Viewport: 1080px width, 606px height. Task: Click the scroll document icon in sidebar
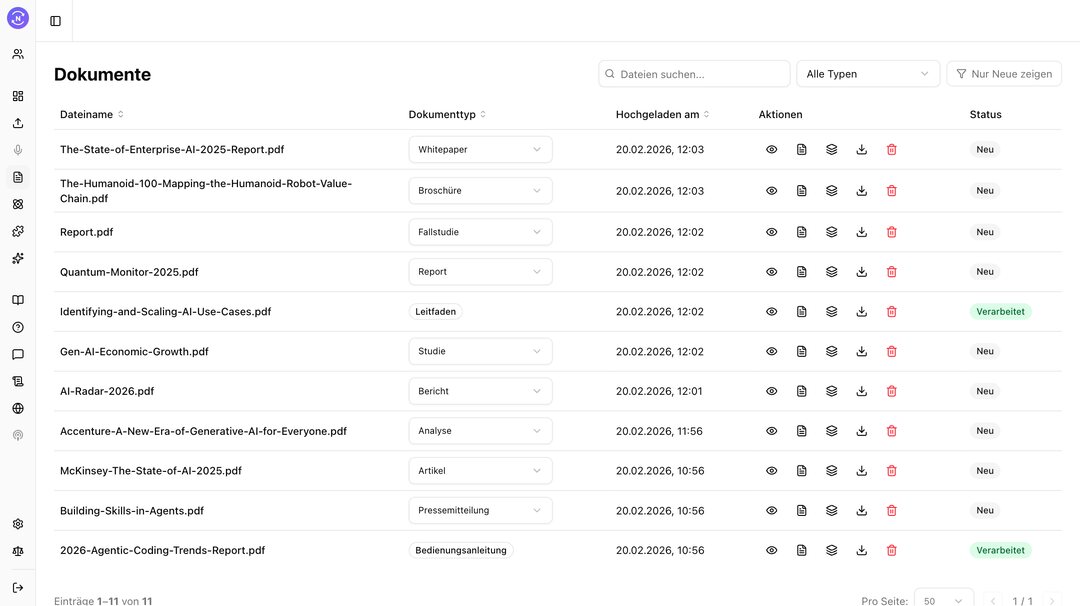coord(18,381)
